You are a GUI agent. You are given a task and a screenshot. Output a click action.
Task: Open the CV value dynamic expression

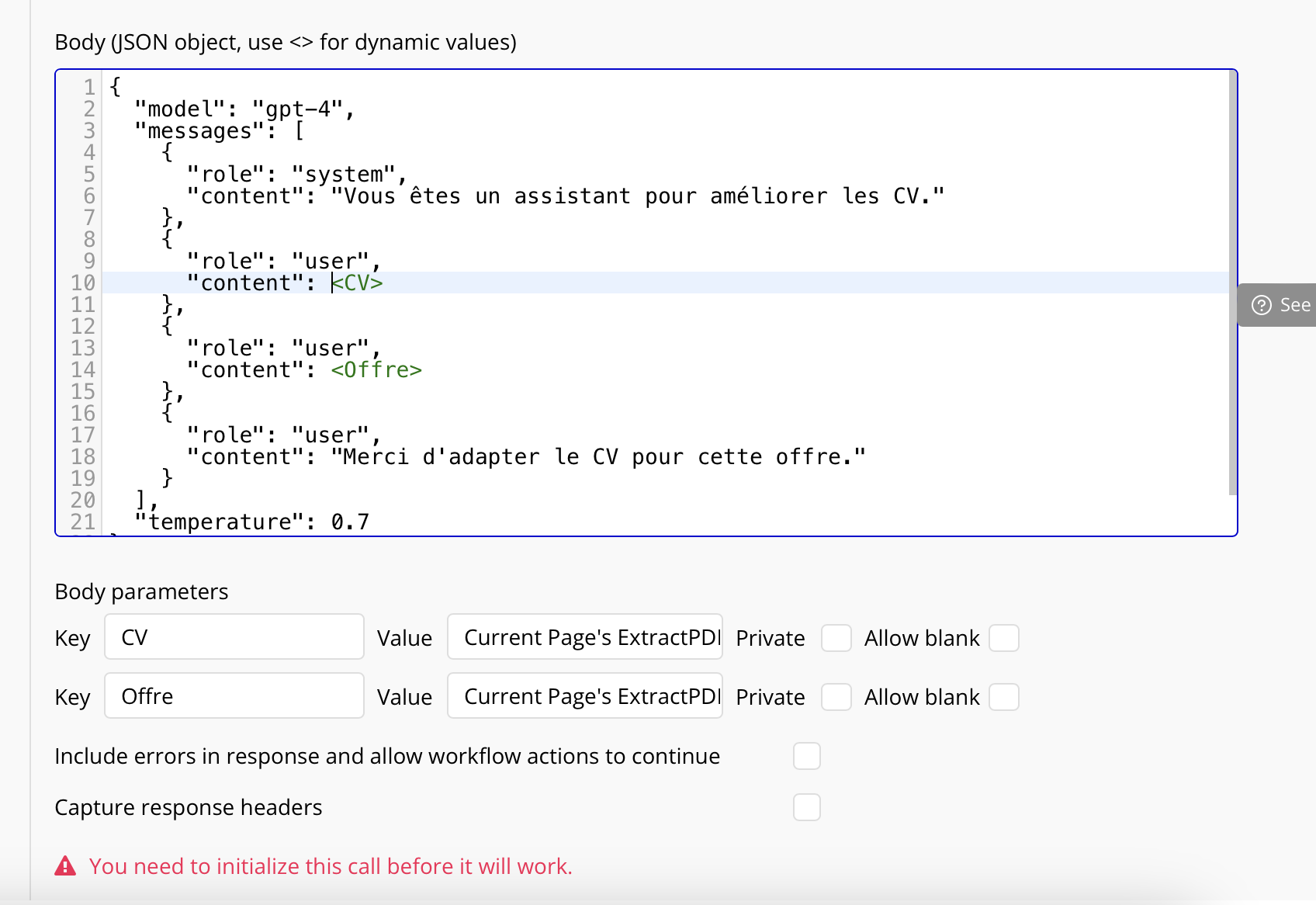(584, 637)
